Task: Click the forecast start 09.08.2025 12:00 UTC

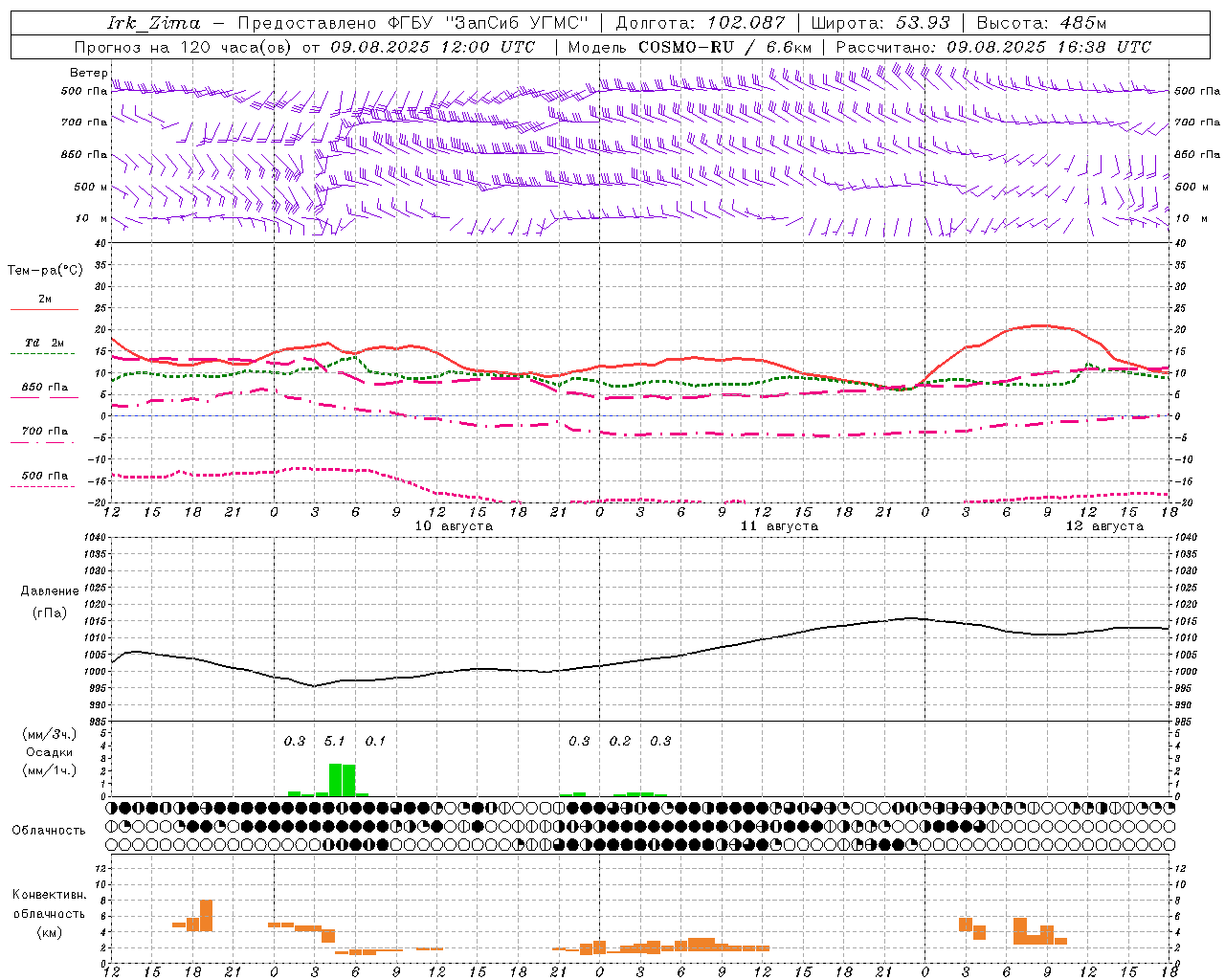Action: point(433,47)
